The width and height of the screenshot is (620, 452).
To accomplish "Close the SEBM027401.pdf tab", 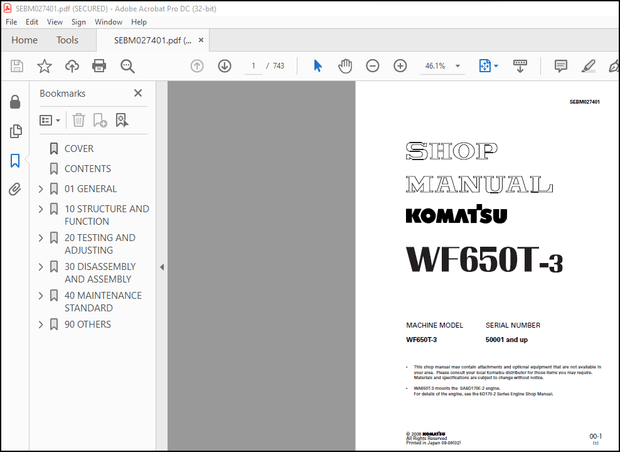I will pos(201,40).
